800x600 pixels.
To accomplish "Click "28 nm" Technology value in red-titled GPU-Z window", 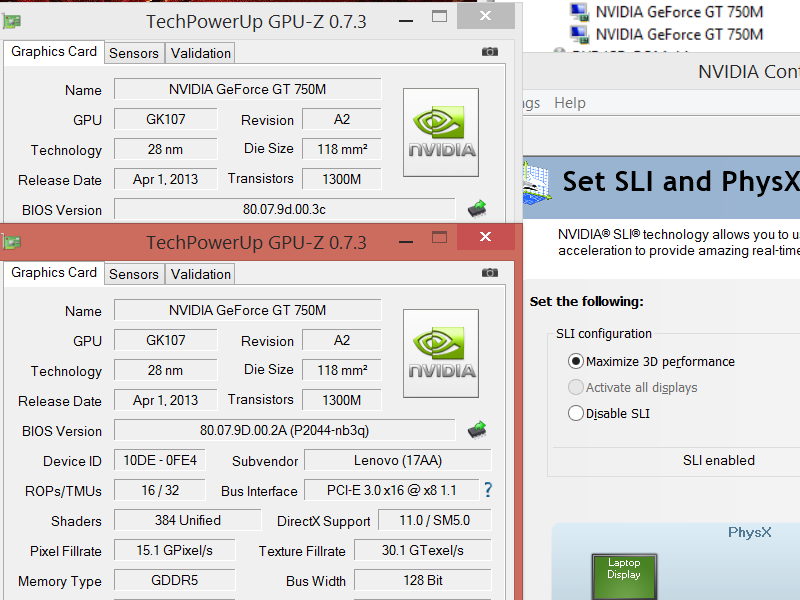I will [x=166, y=370].
